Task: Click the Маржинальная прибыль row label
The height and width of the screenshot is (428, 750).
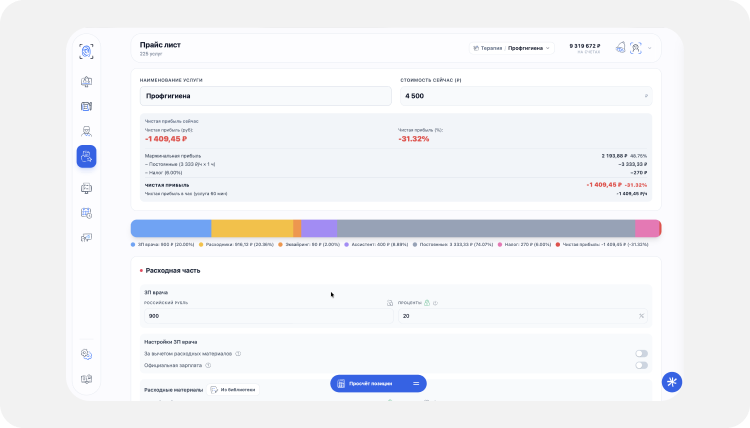Action: coord(173,156)
